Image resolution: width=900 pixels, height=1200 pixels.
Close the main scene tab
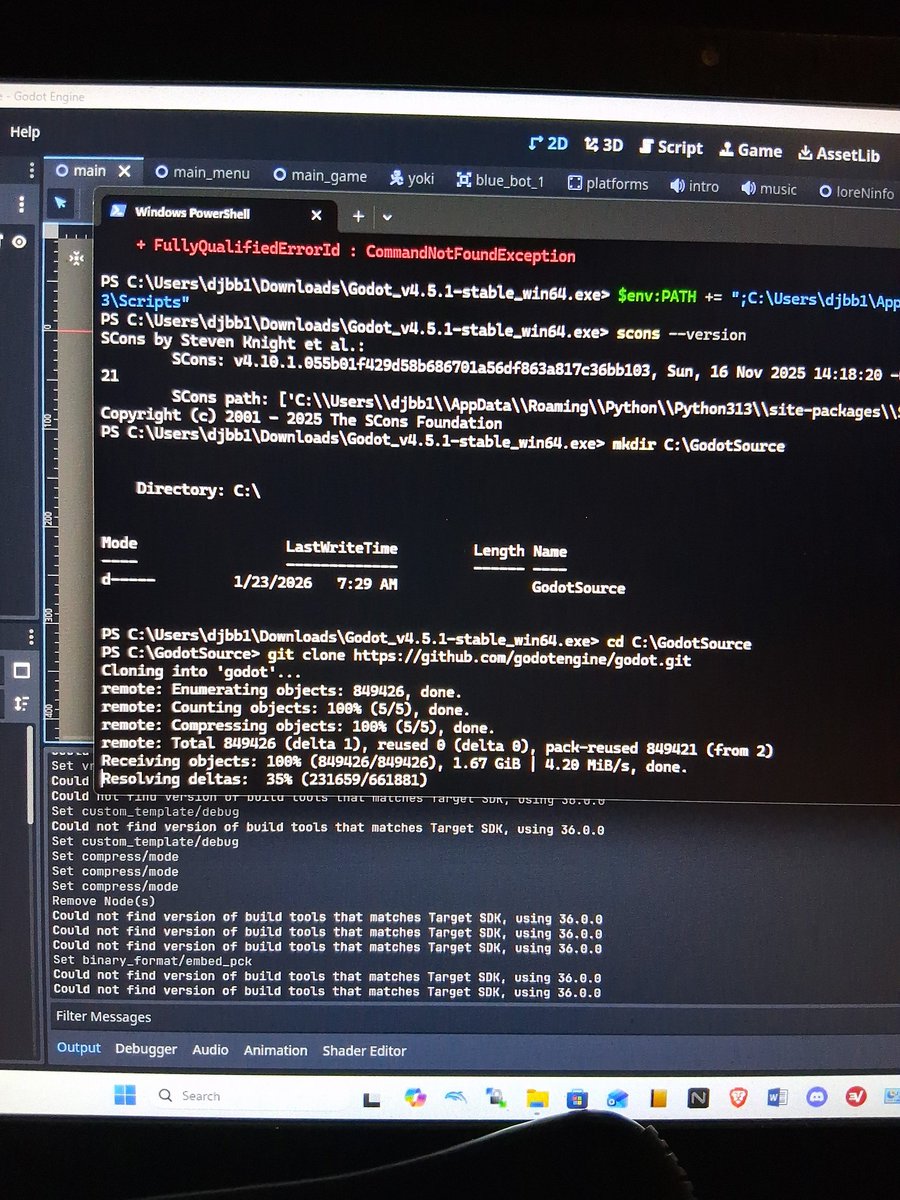tap(126, 171)
